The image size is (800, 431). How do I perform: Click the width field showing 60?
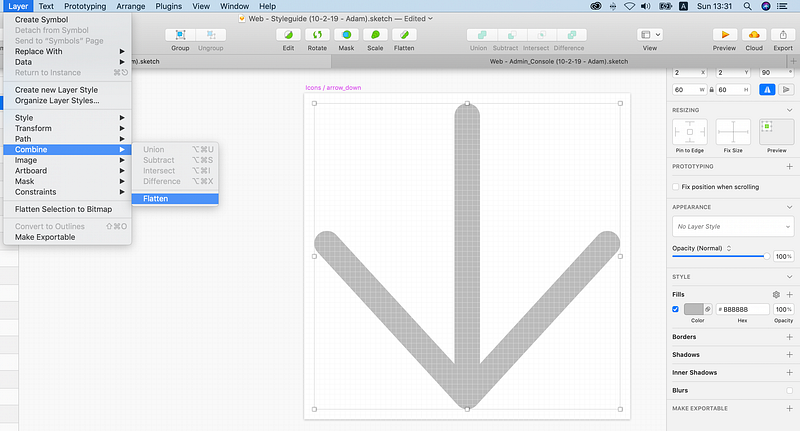(x=689, y=90)
